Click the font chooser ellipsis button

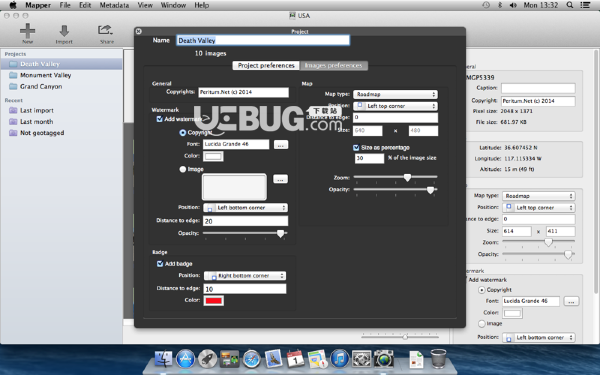coord(280,145)
